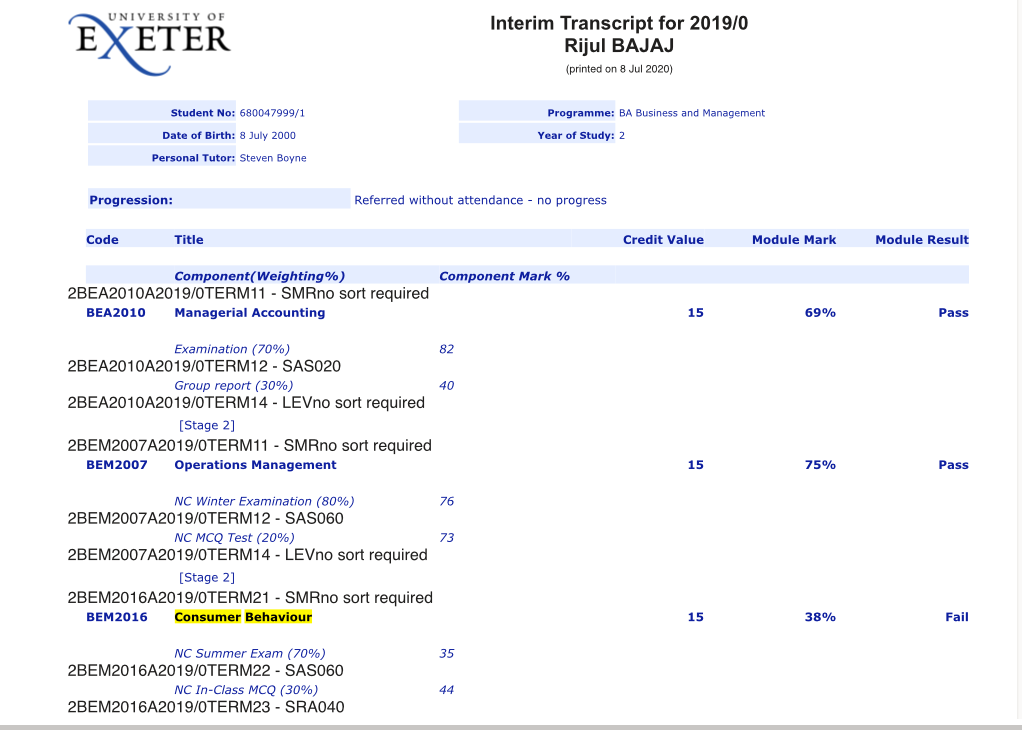Click the Examination (70%) component
Image resolution: width=1022 pixels, height=730 pixels.
point(232,349)
